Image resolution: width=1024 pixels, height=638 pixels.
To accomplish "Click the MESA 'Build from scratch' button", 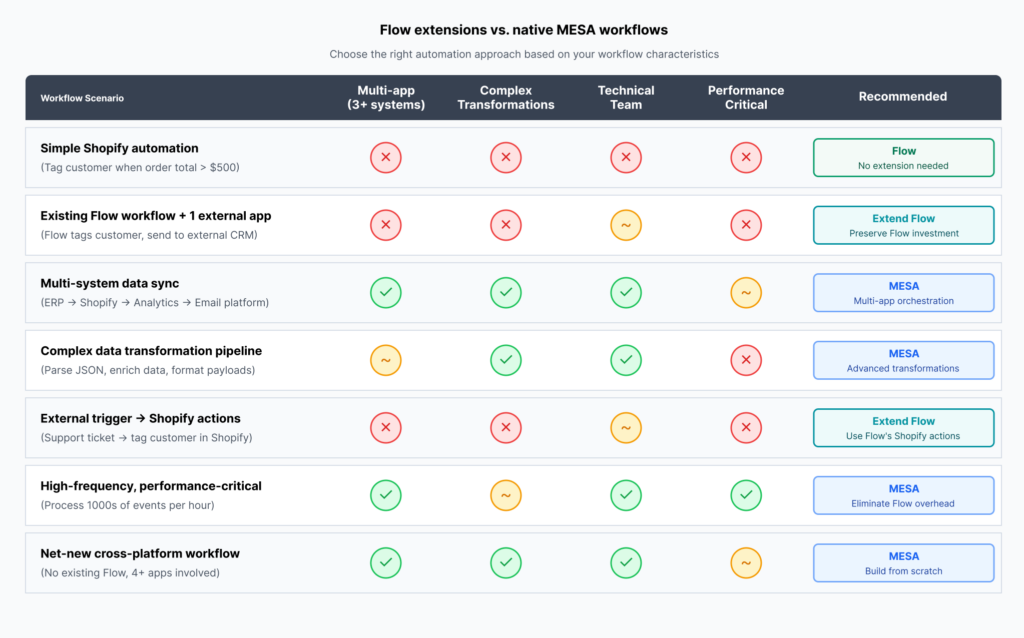I will 903,562.
